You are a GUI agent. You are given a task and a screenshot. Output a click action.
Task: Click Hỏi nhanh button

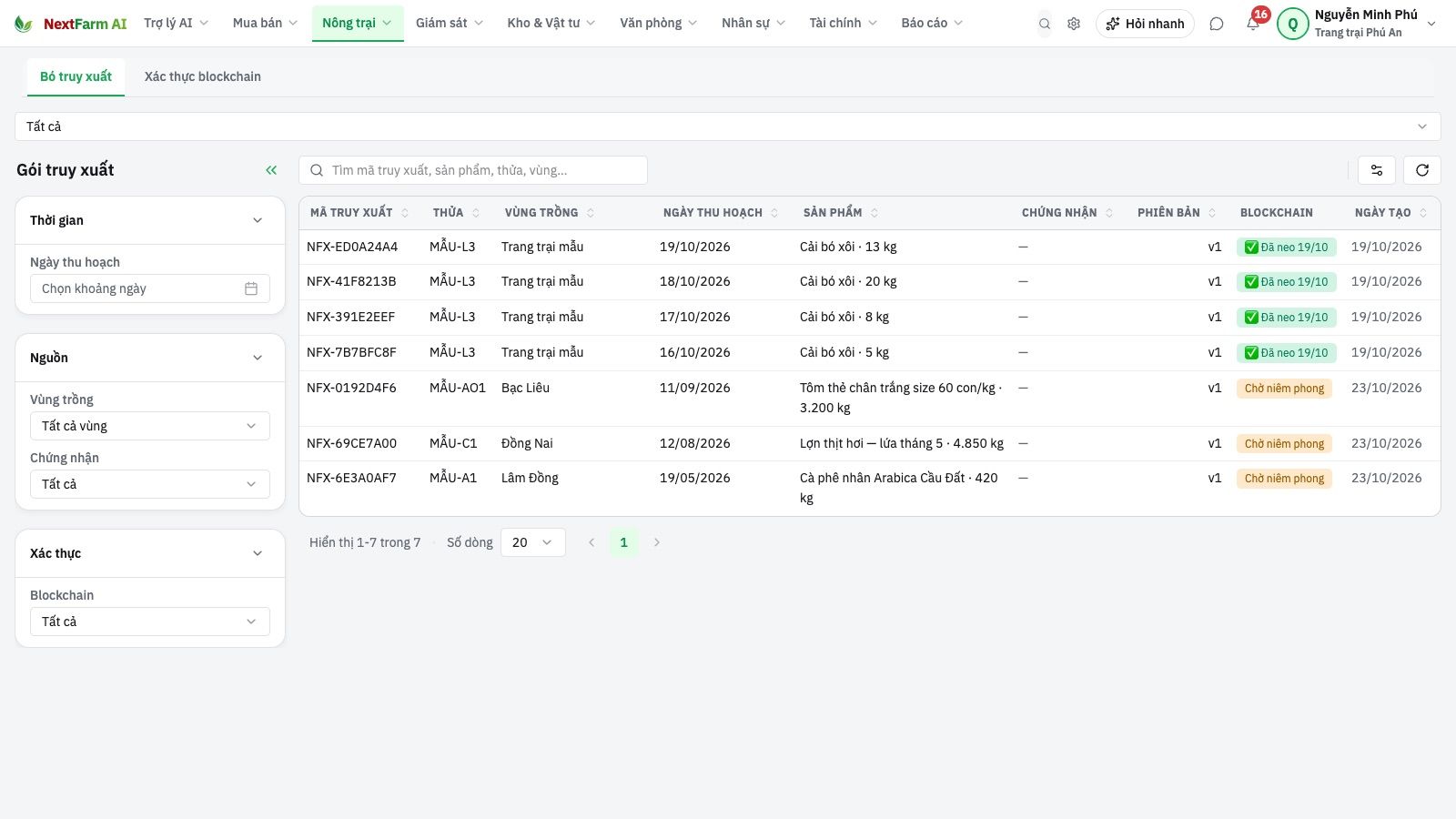click(x=1145, y=24)
